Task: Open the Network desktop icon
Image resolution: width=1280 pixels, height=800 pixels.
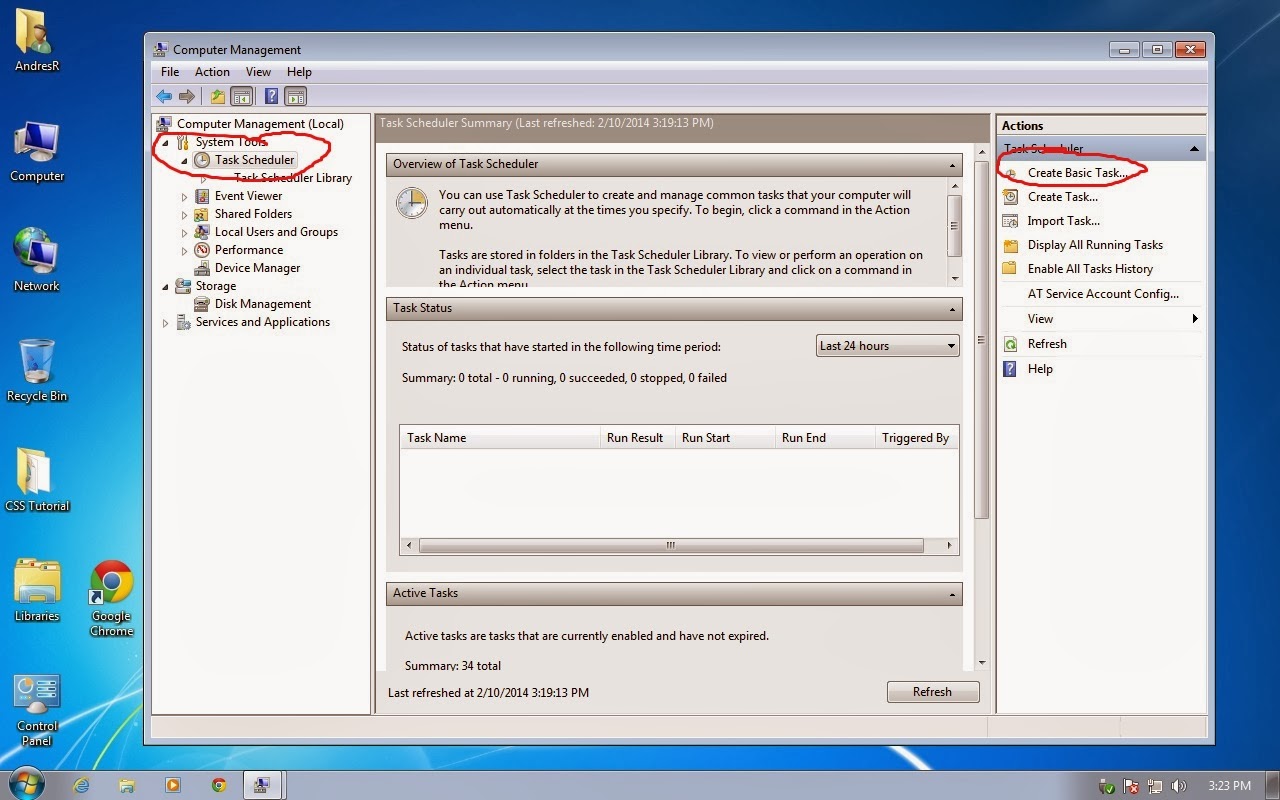Action: tap(37, 260)
